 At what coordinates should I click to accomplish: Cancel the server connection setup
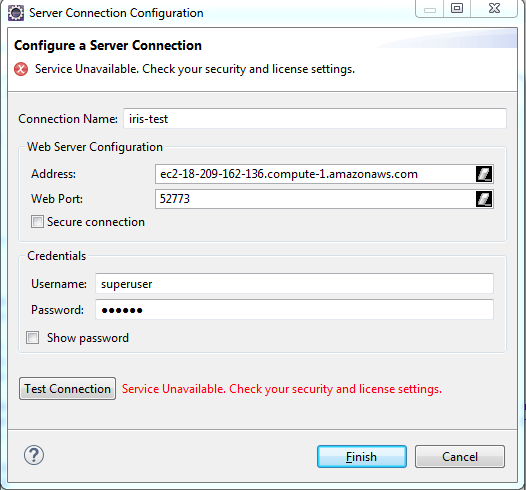pos(460,456)
